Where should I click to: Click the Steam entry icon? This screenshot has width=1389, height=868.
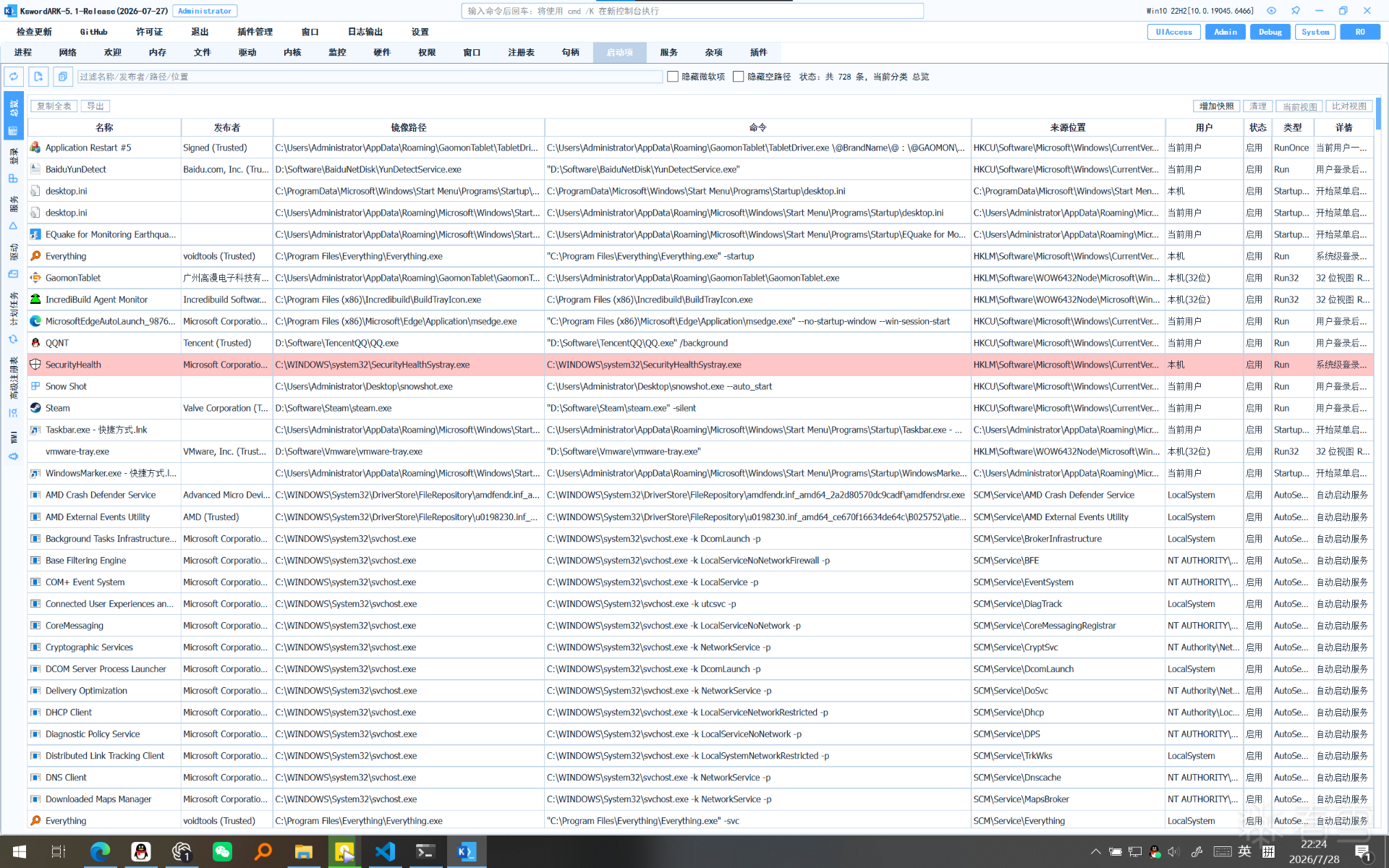click(x=35, y=408)
